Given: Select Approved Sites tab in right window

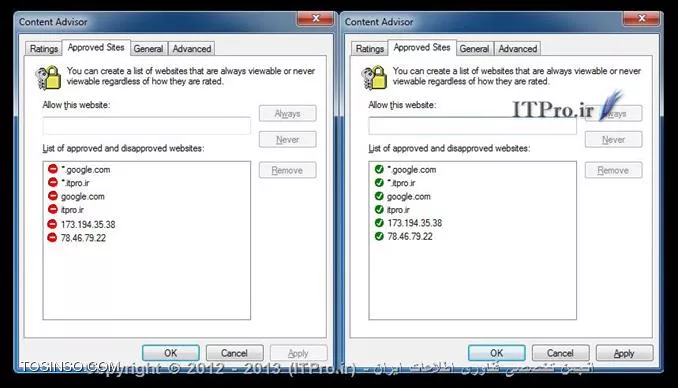Looking at the screenshot, I should tap(422, 47).
